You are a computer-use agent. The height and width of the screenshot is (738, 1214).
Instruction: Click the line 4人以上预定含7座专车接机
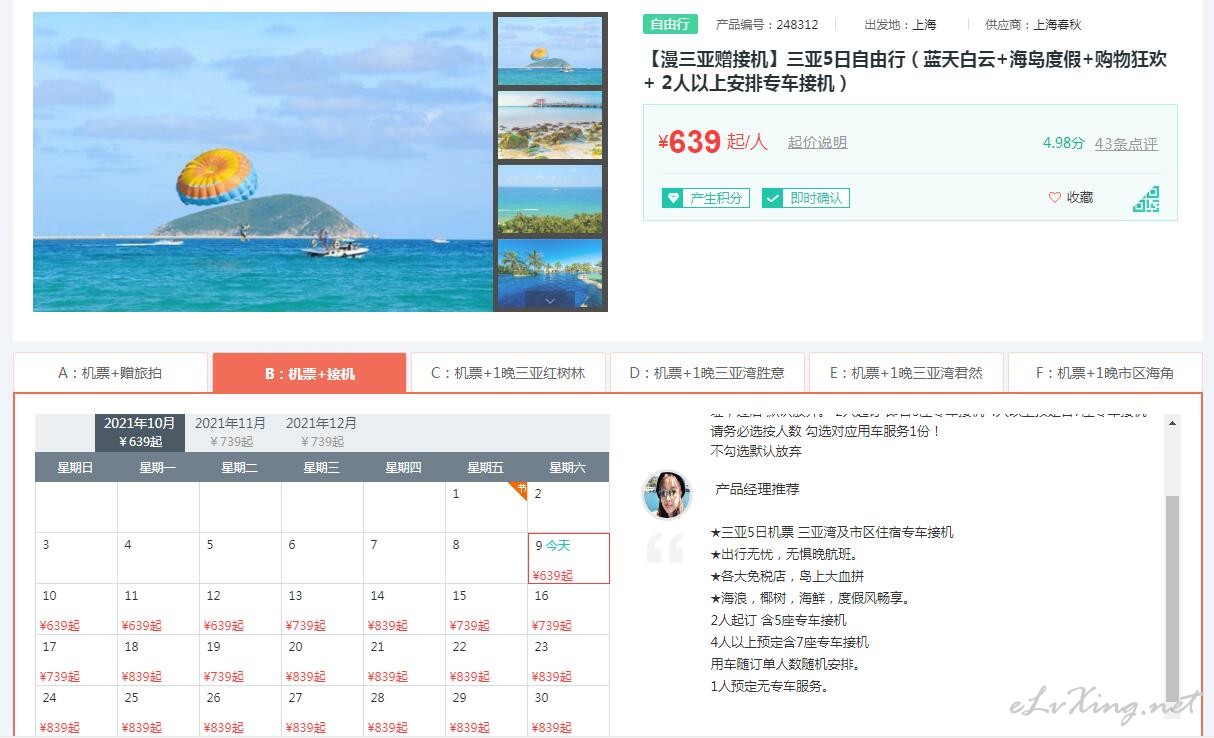point(790,642)
